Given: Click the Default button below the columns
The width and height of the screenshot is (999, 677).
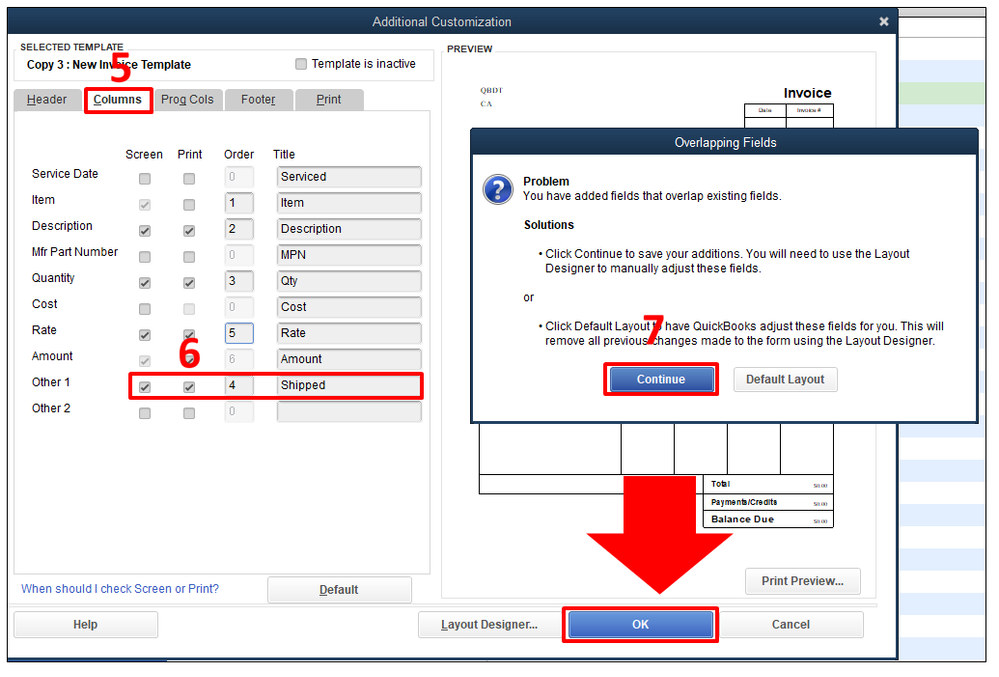Looking at the screenshot, I should (339, 590).
